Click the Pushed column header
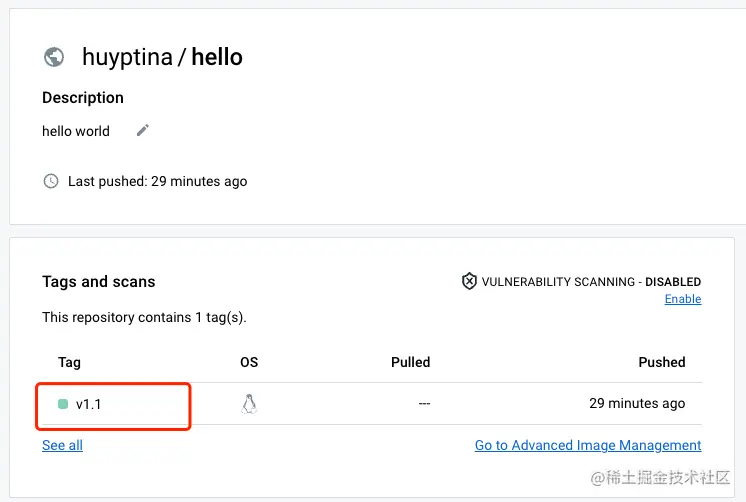The width and height of the screenshot is (746, 502). [662, 362]
